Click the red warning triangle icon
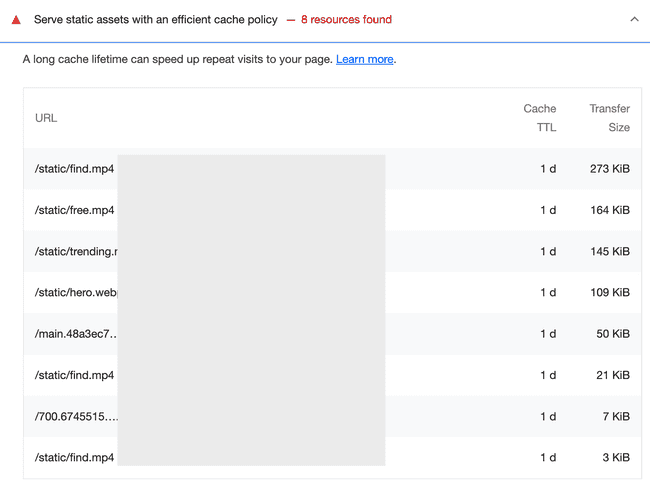 click(16, 20)
